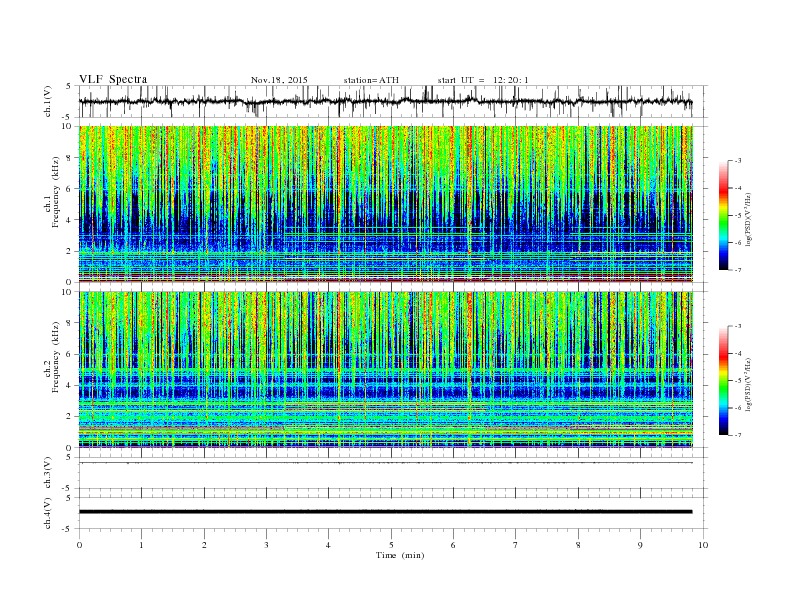Click the time axis tick label "2"
This screenshot has width=792, height=612.
pyautogui.click(x=204, y=545)
